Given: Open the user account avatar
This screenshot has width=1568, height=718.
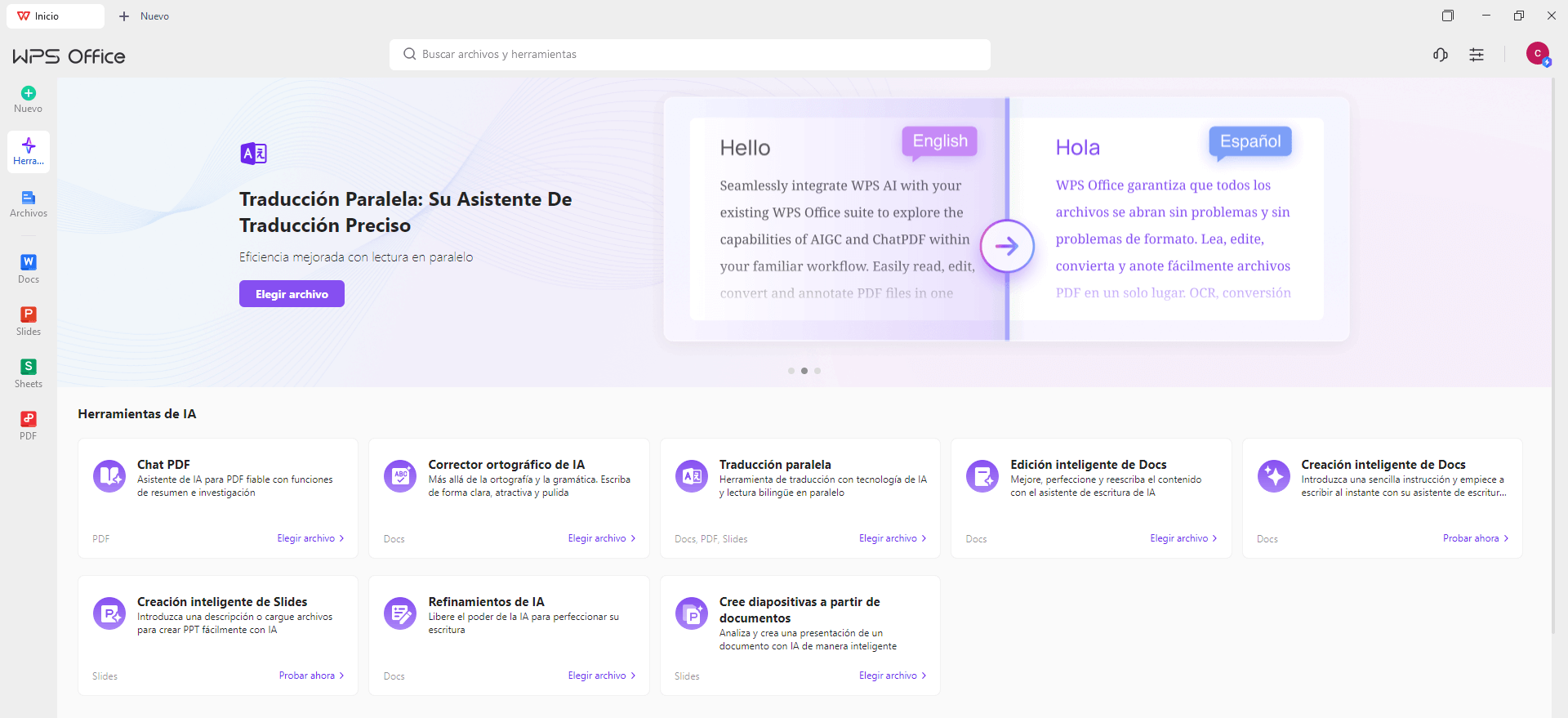Looking at the screenshot, I should [1538, 54].
